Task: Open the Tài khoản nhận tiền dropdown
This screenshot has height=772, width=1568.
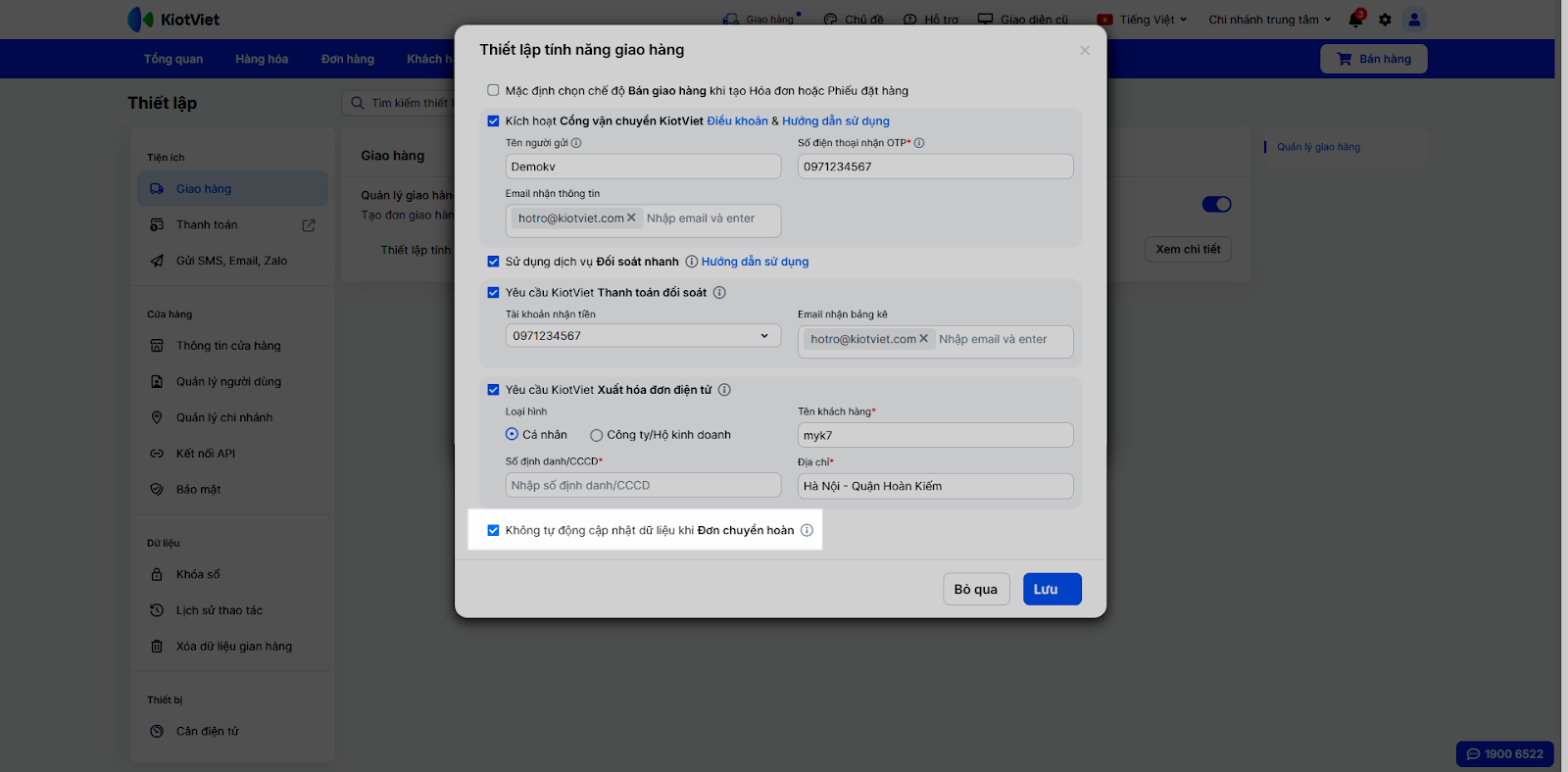Action: [643, 336]
